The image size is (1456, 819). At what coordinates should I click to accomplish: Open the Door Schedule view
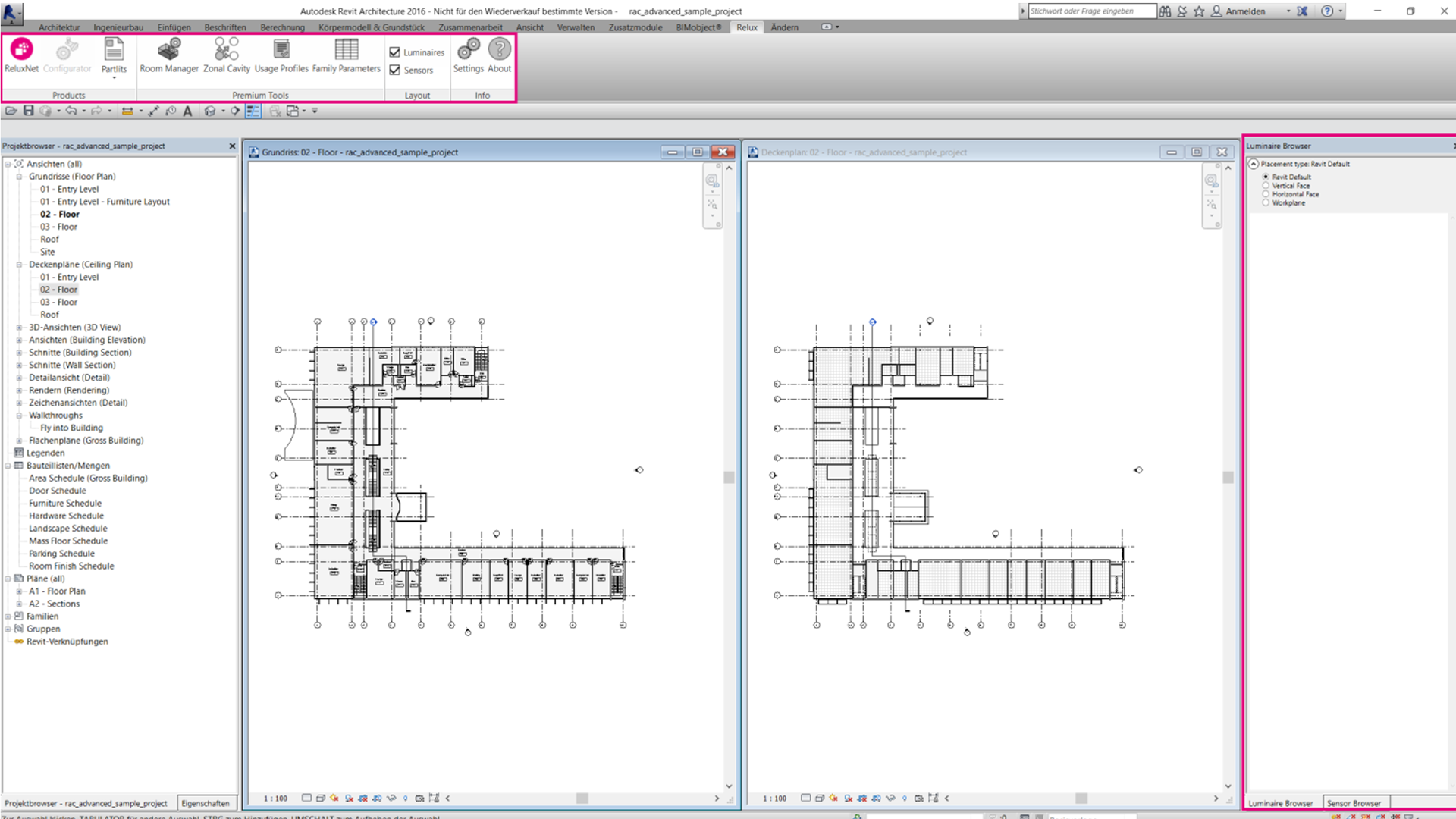(x=58, y=491)
